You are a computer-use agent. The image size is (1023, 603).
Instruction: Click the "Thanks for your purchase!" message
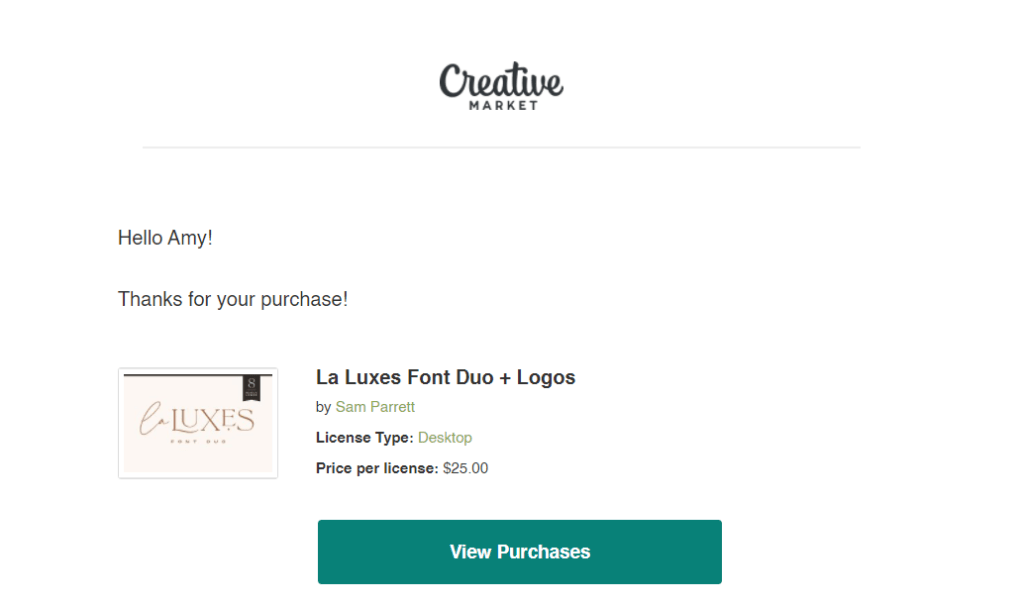[x=233, y=298]
